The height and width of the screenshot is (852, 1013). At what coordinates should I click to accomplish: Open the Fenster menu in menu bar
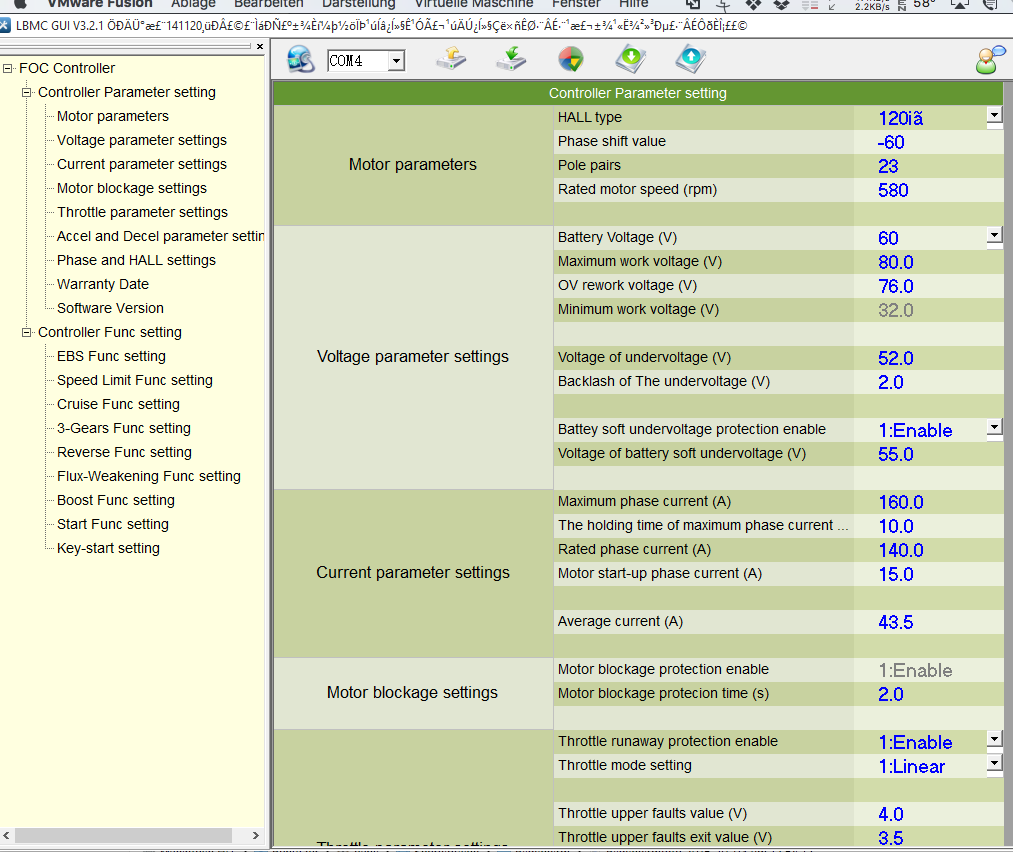tap(577, 4)
